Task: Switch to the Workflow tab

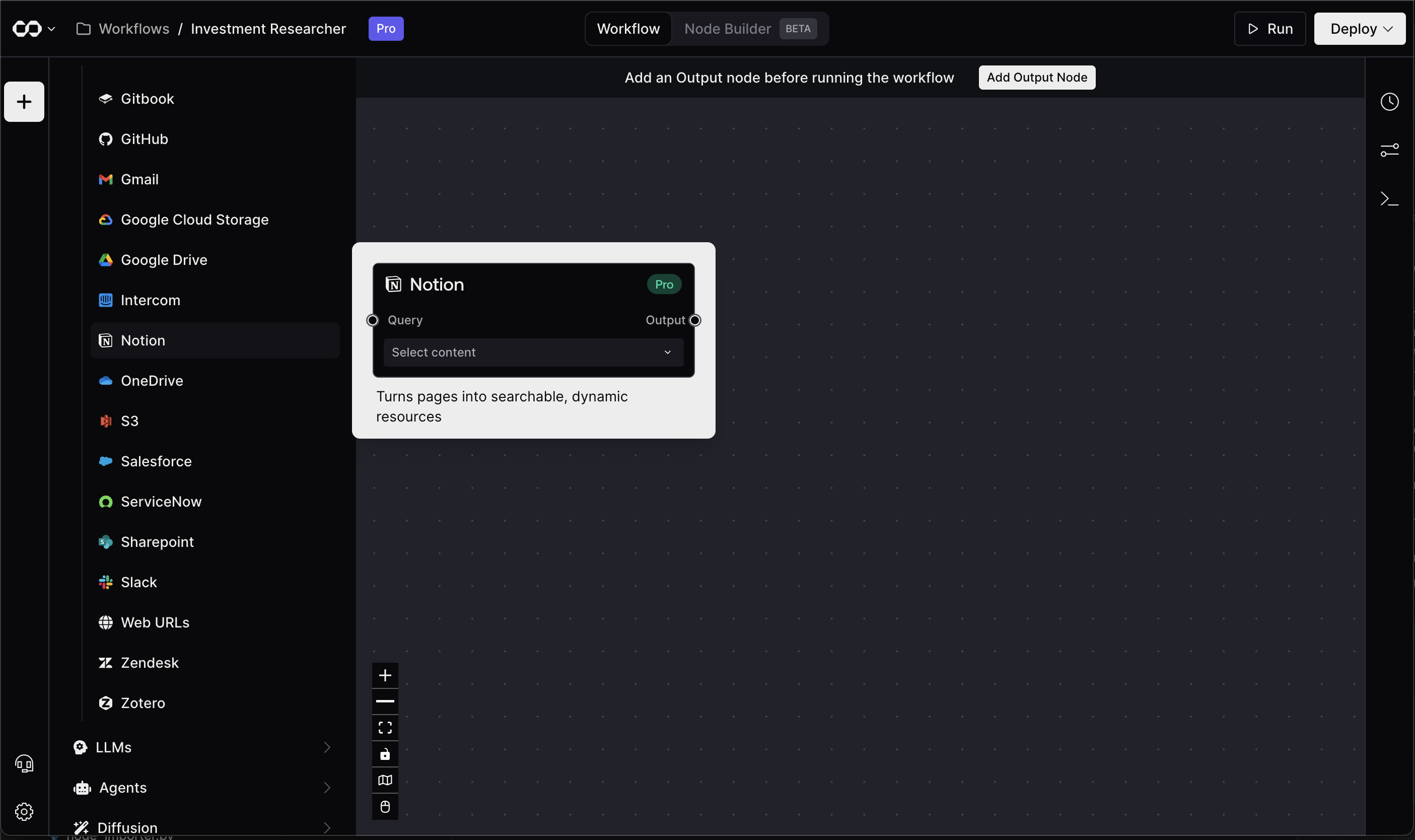Action: tap(628, 28)
